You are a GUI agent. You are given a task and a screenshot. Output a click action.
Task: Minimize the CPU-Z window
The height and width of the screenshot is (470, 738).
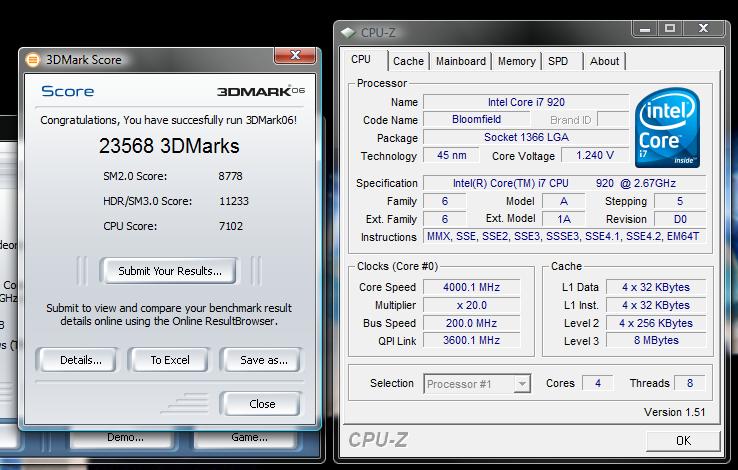pos(645,29)
